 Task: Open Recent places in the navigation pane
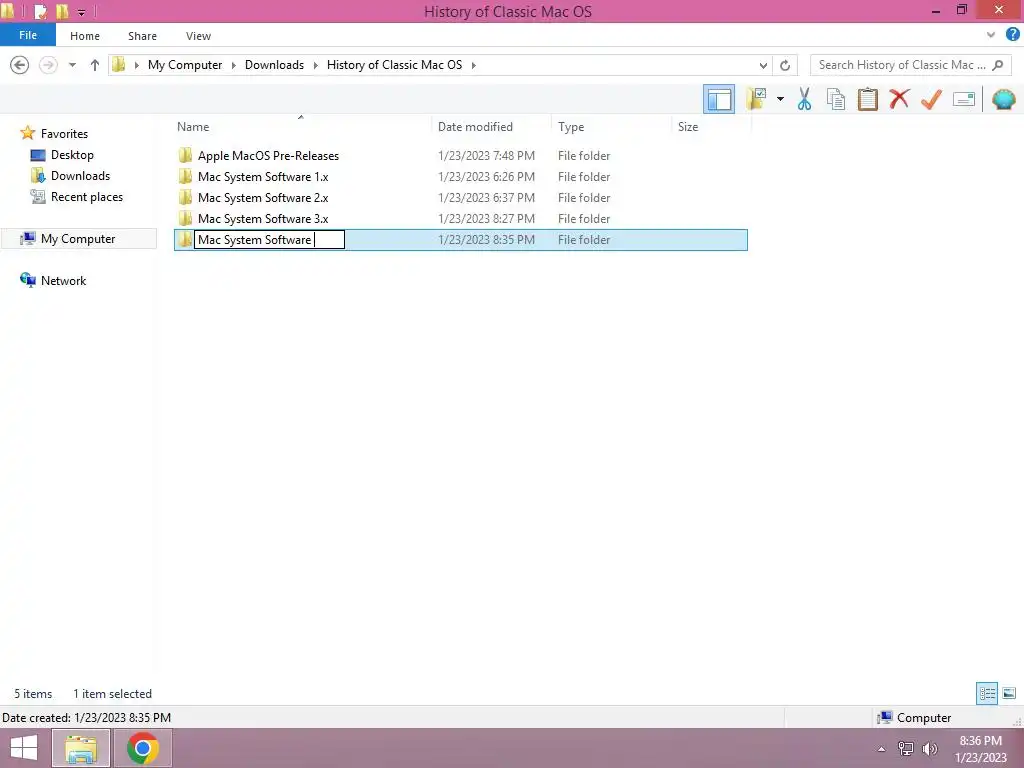tap(86, 197)
